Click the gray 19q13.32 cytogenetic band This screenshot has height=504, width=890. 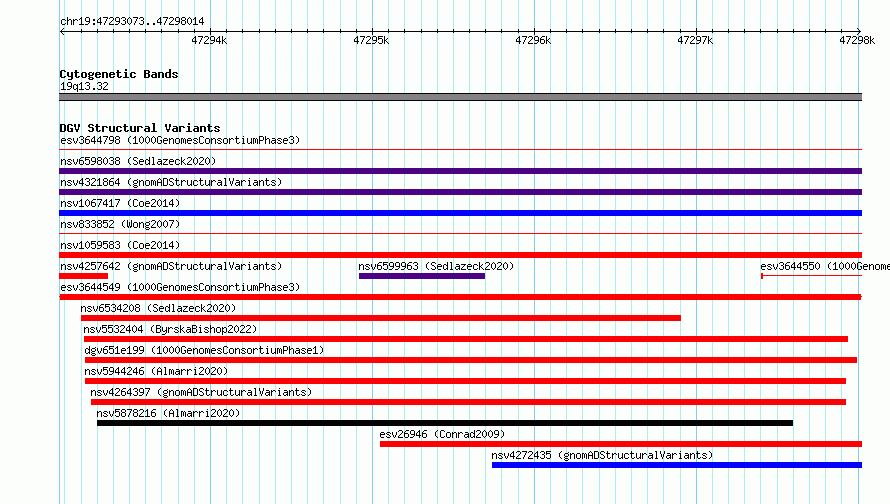click(460, 97)
